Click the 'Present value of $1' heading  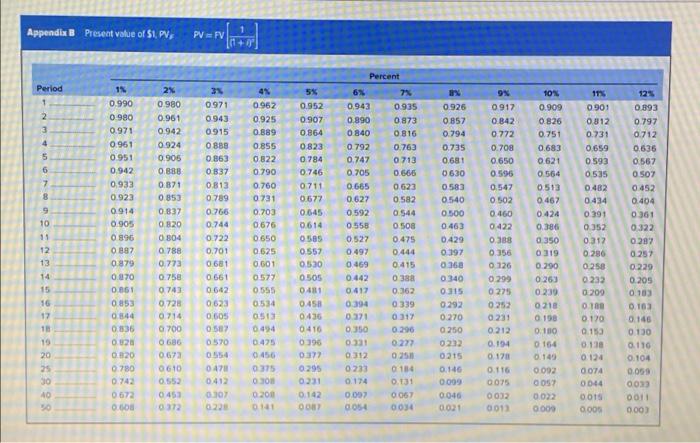click(129, 33)
